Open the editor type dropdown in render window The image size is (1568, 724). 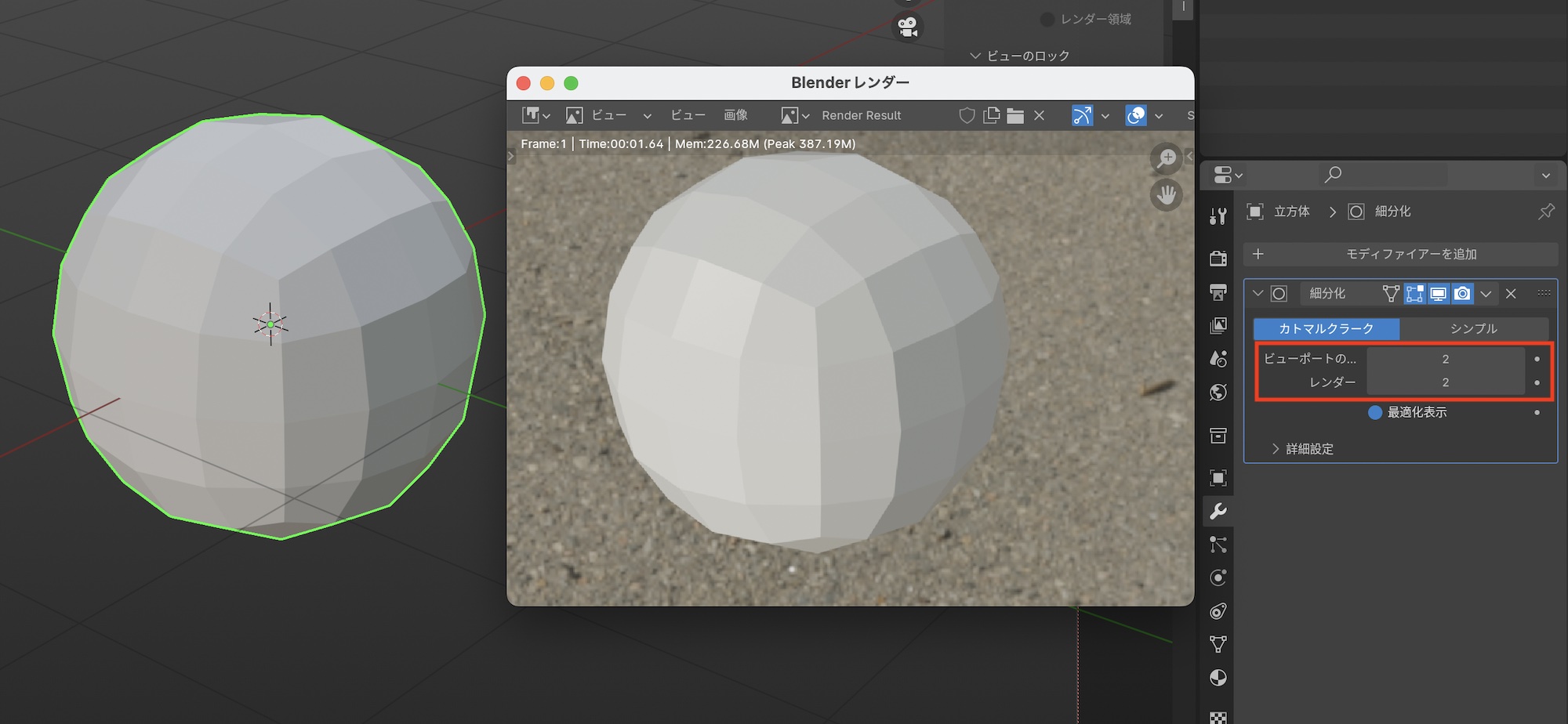535,116
